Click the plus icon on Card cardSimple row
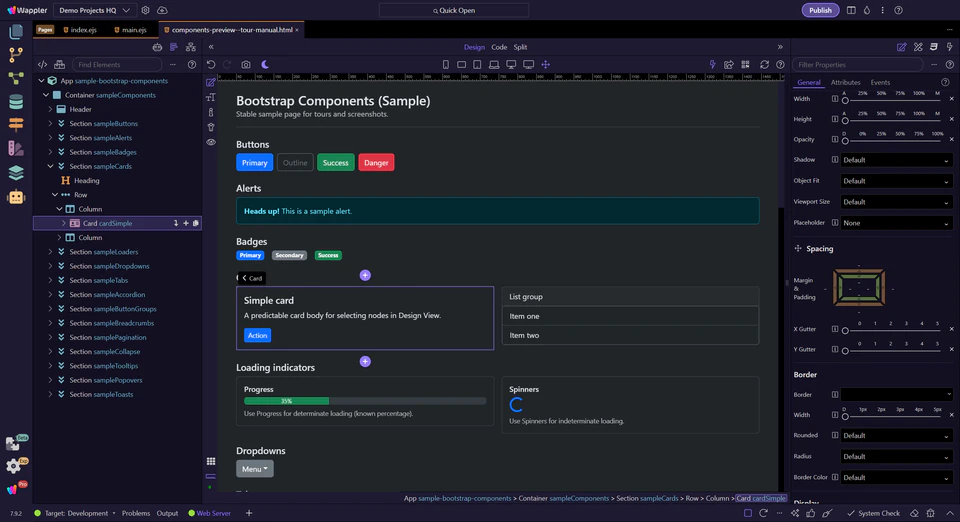Screen dimensions: 960x522 point(186,223)
